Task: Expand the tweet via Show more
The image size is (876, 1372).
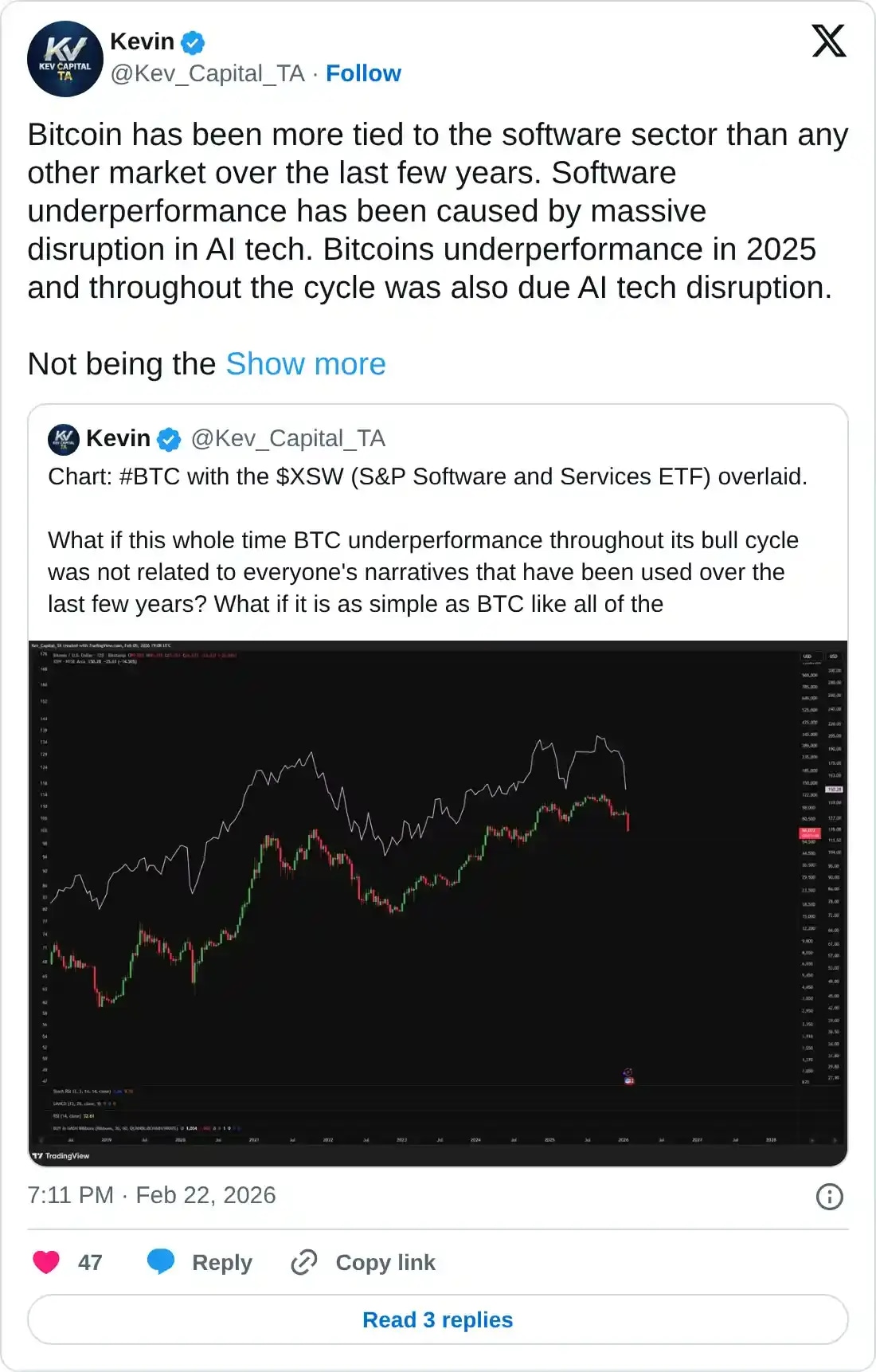Action: (305, 364)
